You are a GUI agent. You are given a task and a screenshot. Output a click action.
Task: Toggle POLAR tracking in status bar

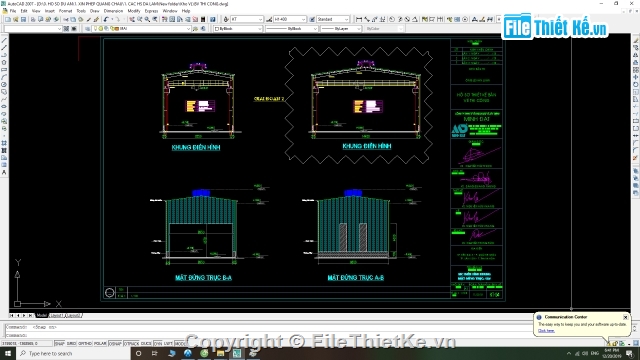[x=100, y=343]
